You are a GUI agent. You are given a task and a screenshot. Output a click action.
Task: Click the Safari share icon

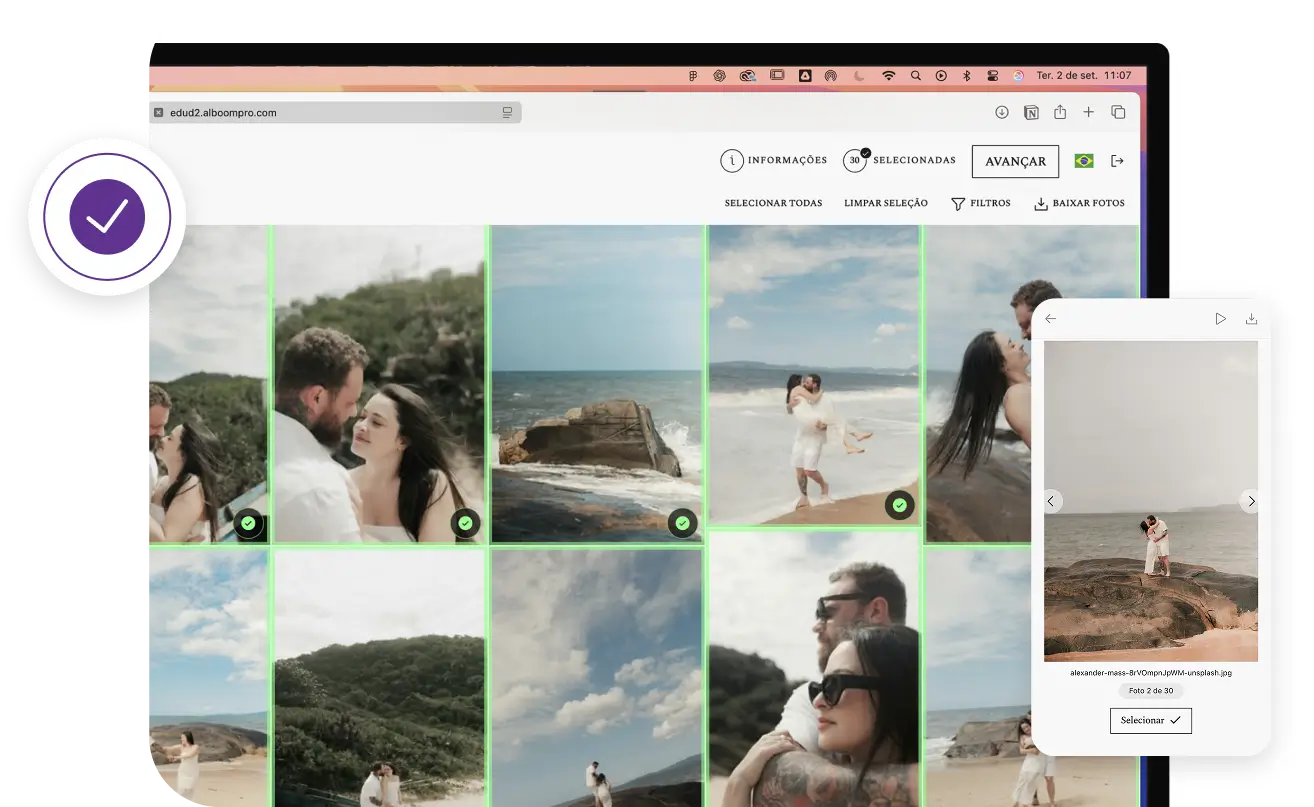(x=1060, y=113)
